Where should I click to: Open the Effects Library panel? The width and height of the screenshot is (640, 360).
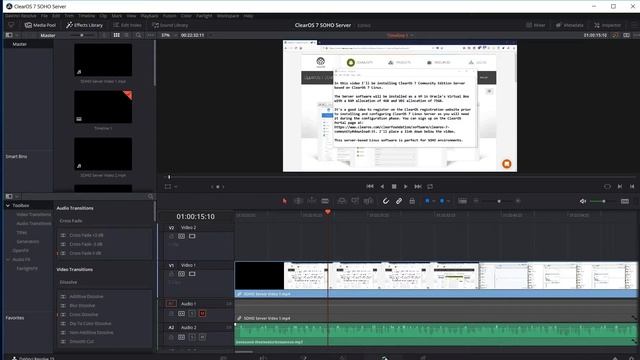[x=84, y=25]
